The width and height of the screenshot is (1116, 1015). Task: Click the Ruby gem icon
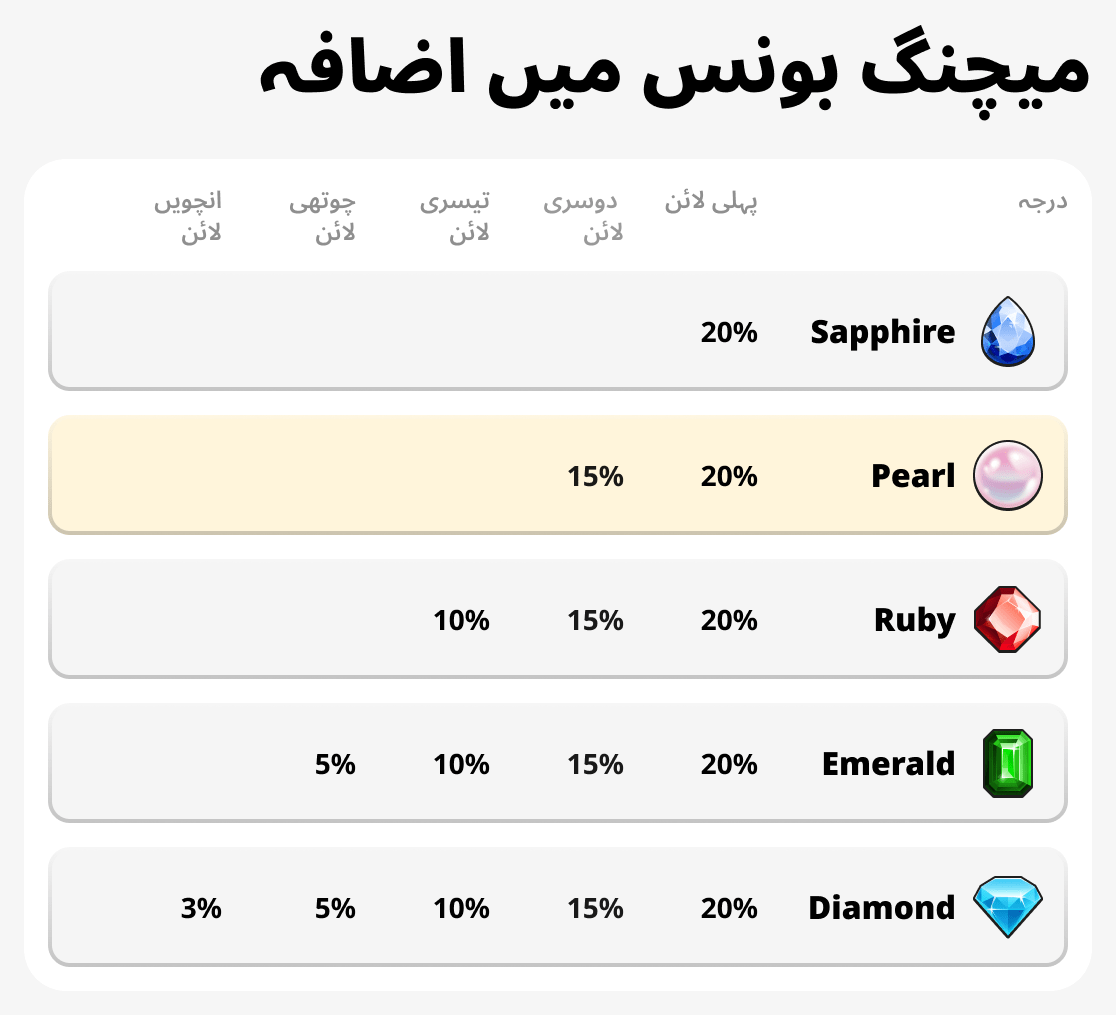pyautogui.click(x=1008, y=620)
